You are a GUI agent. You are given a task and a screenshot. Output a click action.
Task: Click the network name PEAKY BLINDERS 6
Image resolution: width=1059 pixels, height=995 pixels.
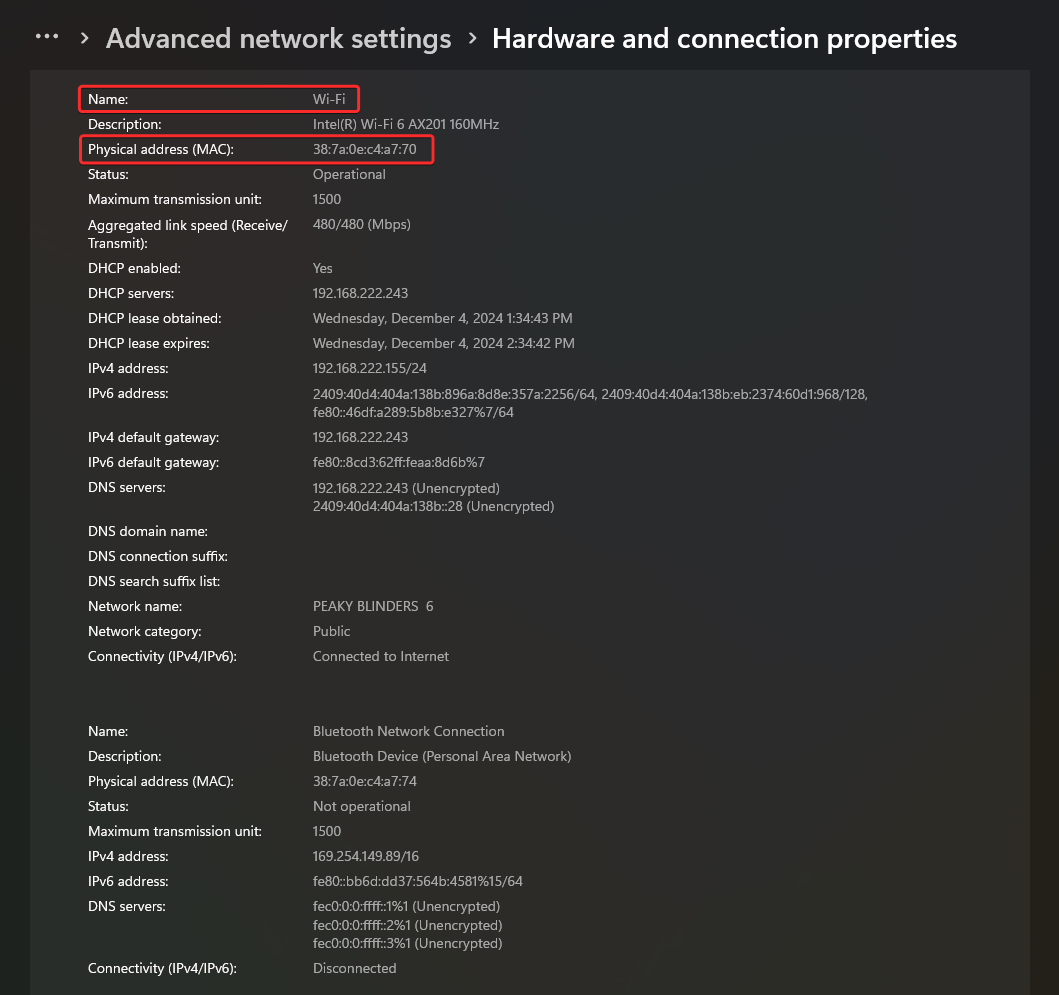pyautogui.click(x=373, y=606)
